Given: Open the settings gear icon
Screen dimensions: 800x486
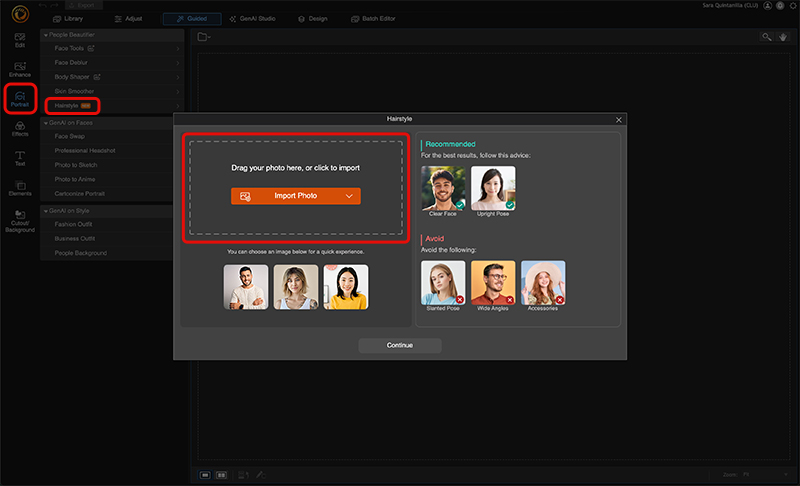Looking at the screenshot, I should (x=793, y=6).
